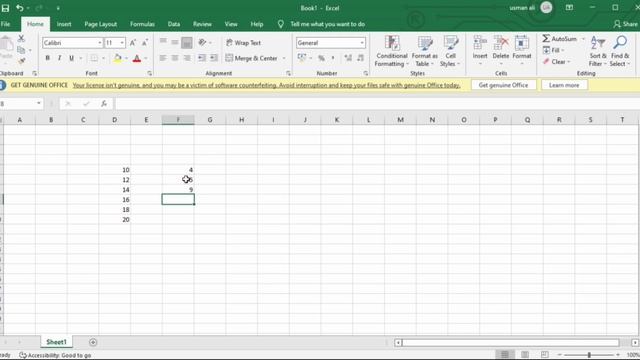Increase font size with the larger A
The height and width of the screenshot is (360, 640).
tap(133, 43)
